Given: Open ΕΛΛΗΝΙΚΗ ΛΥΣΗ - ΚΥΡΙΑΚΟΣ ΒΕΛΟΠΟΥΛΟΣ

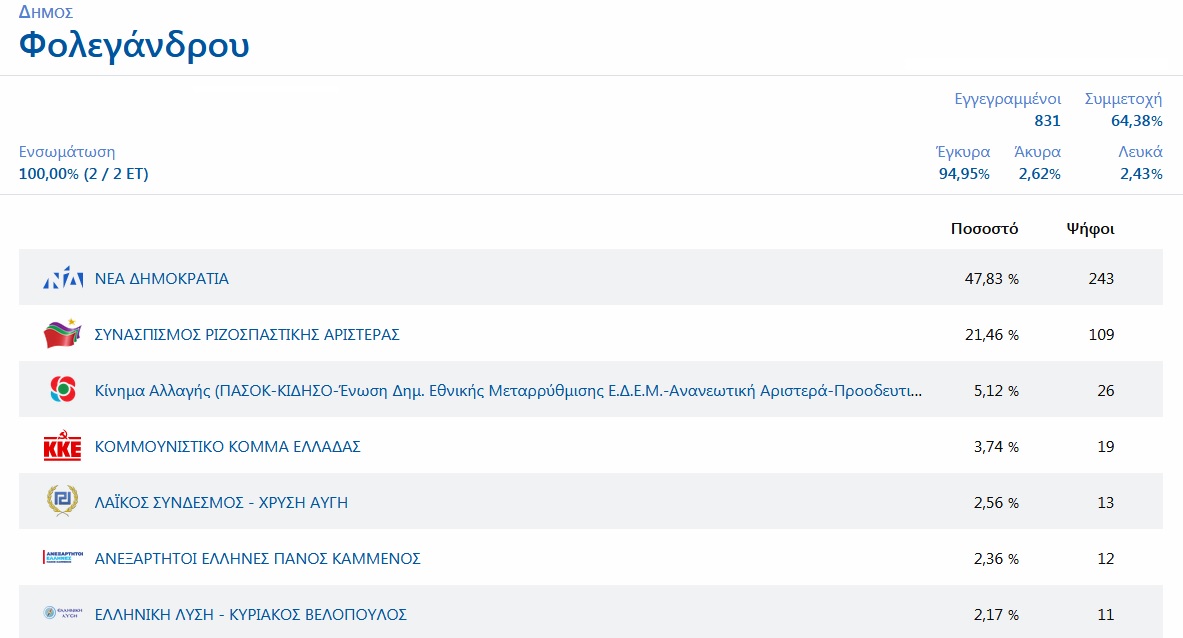Looking at the screenshot, I should point(250,615).
